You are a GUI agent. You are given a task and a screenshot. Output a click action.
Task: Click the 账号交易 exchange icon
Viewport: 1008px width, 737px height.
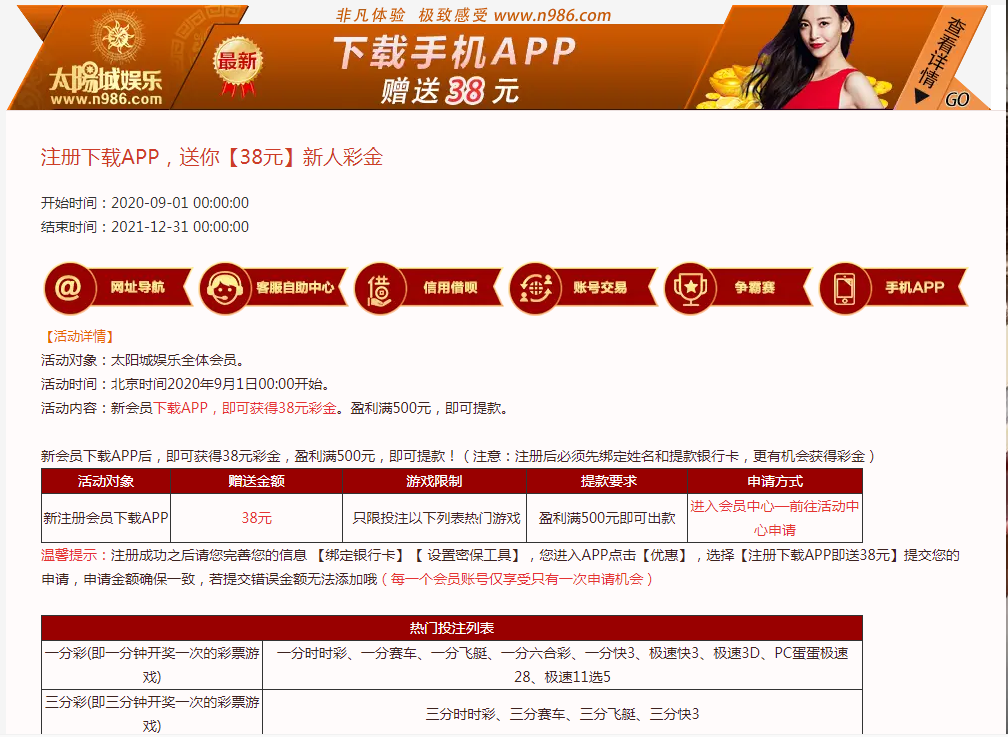coord(535,288)
